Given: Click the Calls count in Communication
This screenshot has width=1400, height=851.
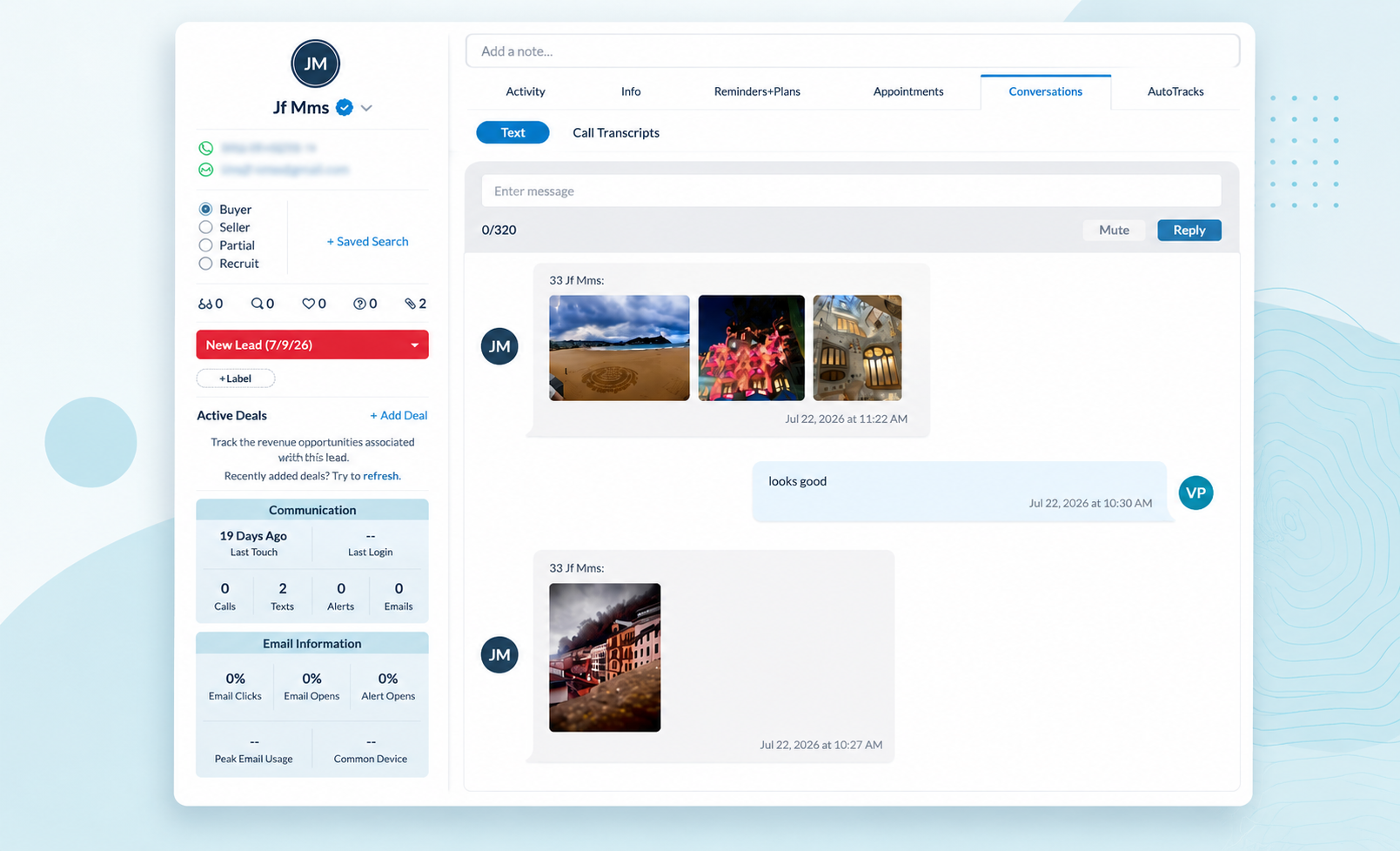Looking at the screenshot, I should point(225,589).
